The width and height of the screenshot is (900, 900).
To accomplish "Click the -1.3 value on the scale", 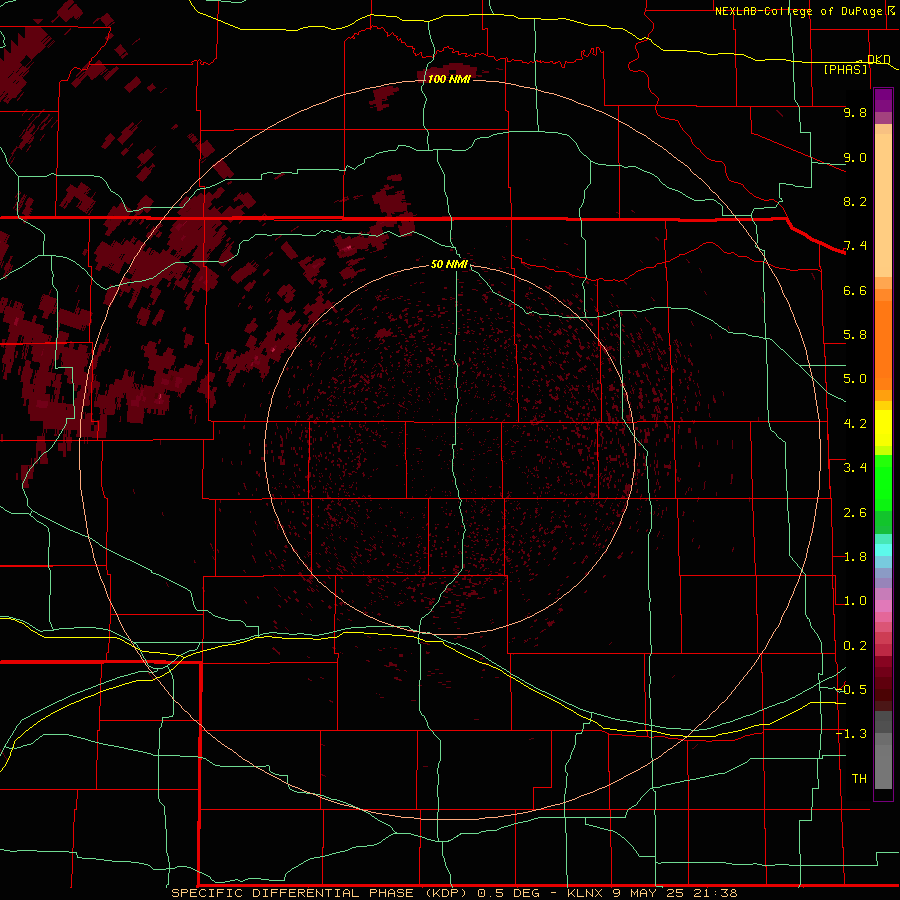I will click(x=851, y=734).
